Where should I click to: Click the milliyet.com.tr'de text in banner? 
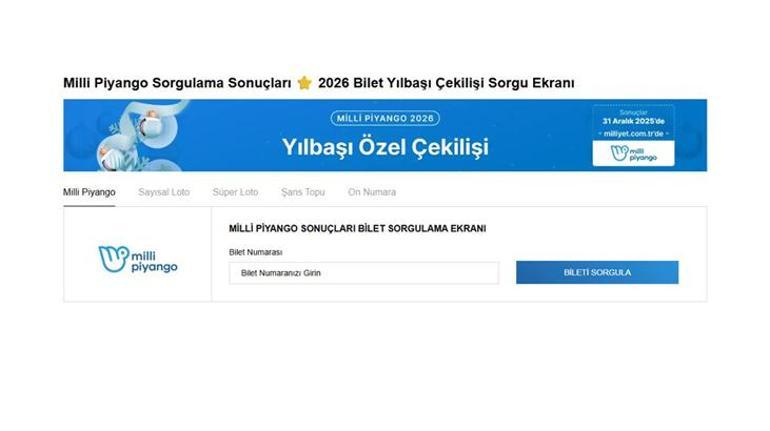pyautogui.click(x=633, y=134)
